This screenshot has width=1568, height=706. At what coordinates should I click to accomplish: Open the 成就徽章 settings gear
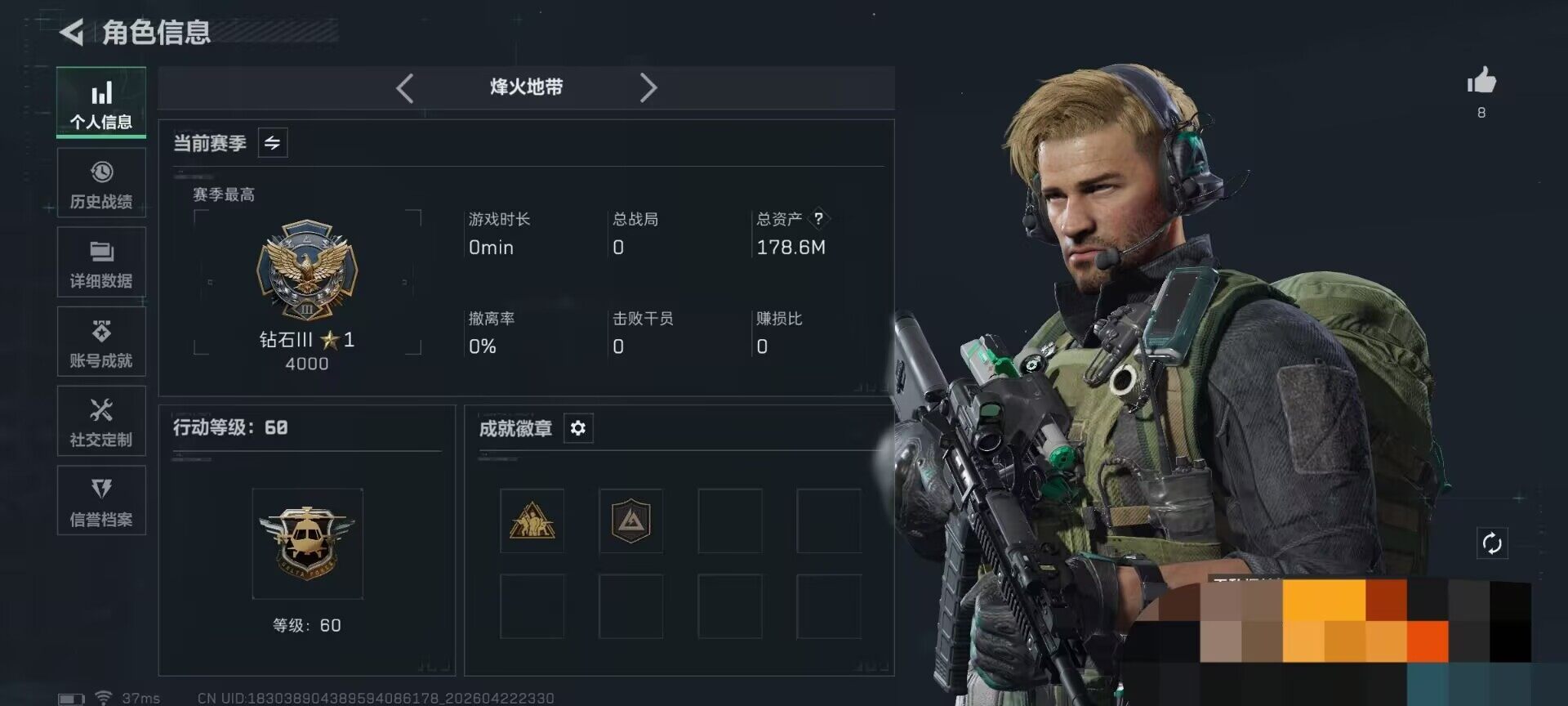(578, 428)
